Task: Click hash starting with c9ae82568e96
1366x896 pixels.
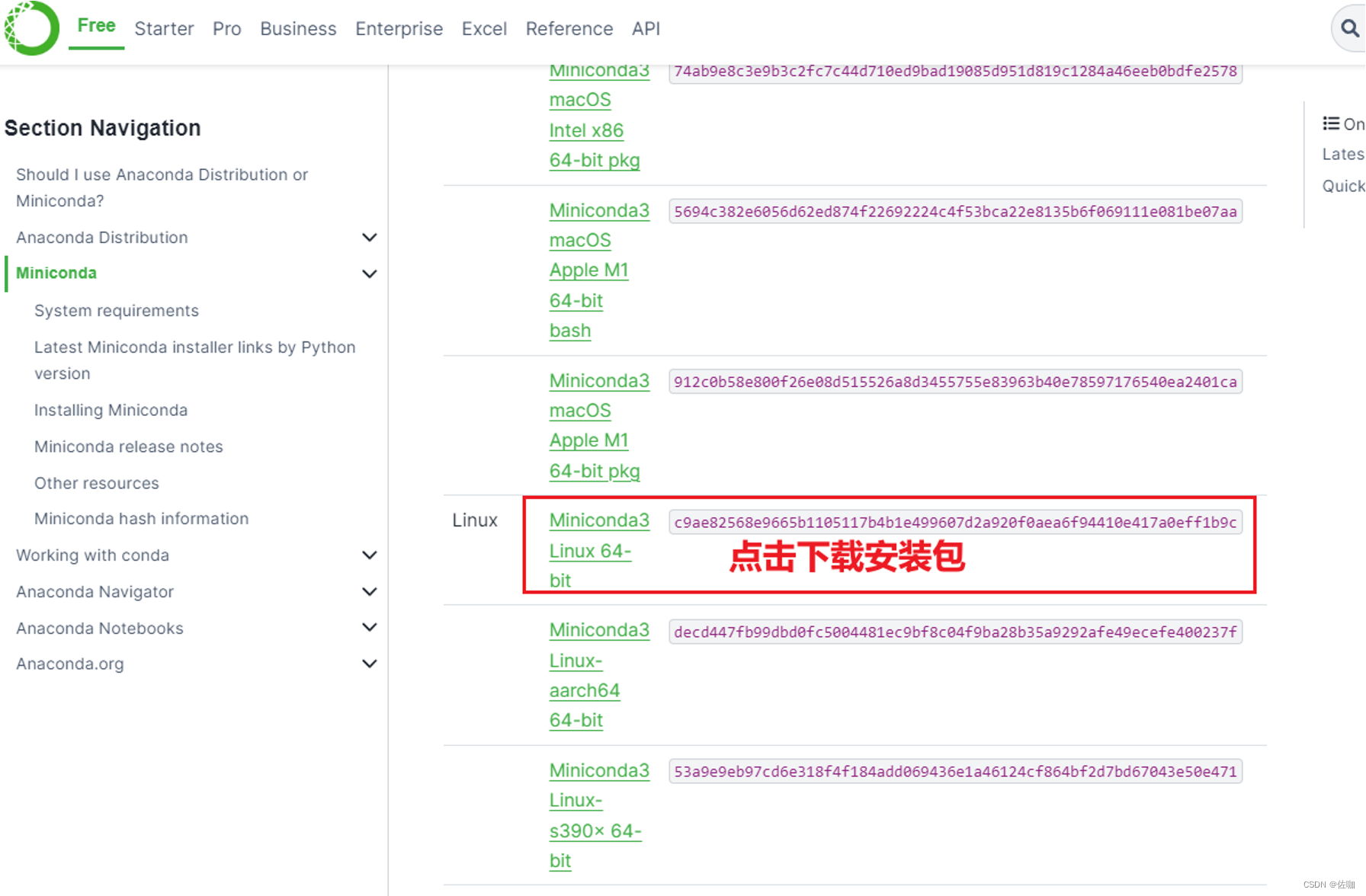Action: click(956, 523)
